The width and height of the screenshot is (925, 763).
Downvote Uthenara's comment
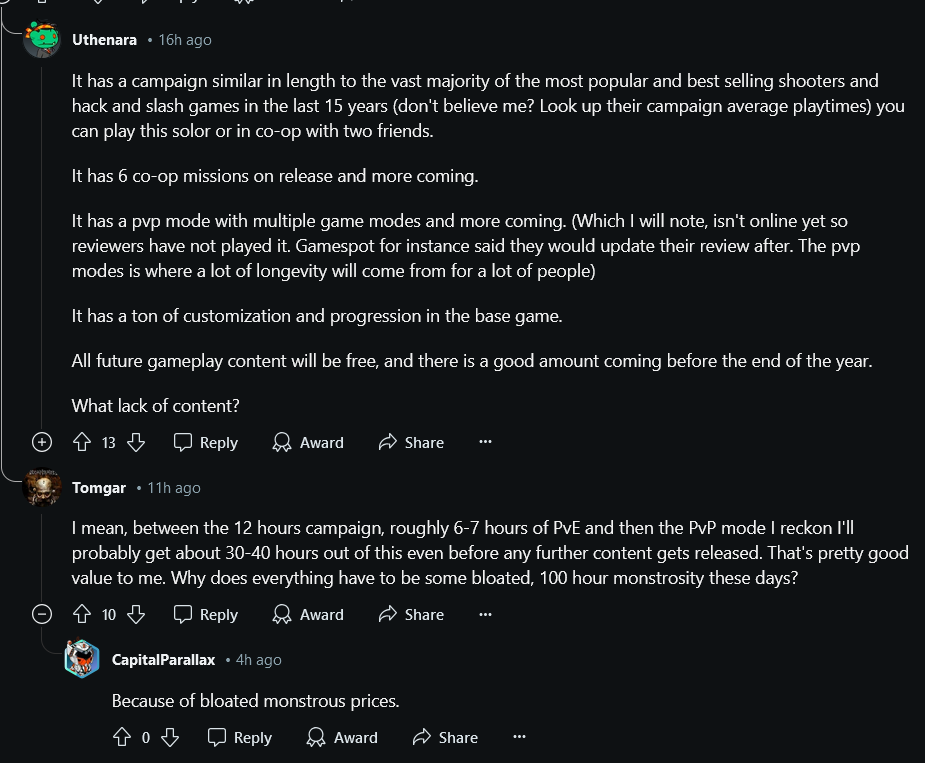click(x=137, y=442)
